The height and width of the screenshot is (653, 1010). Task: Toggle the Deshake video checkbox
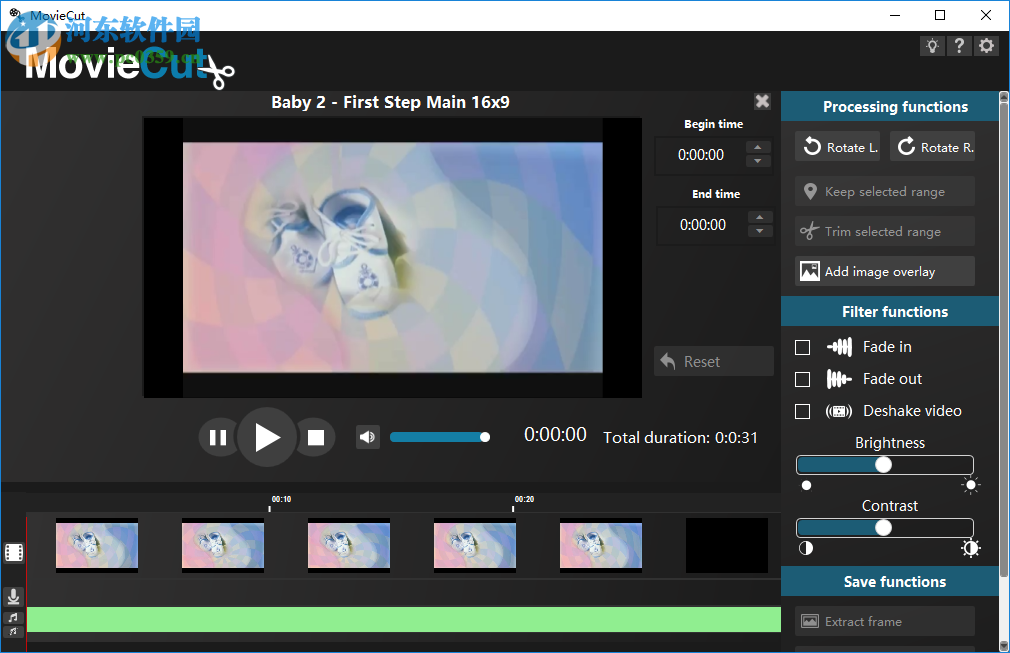click(x=802, y=411)
